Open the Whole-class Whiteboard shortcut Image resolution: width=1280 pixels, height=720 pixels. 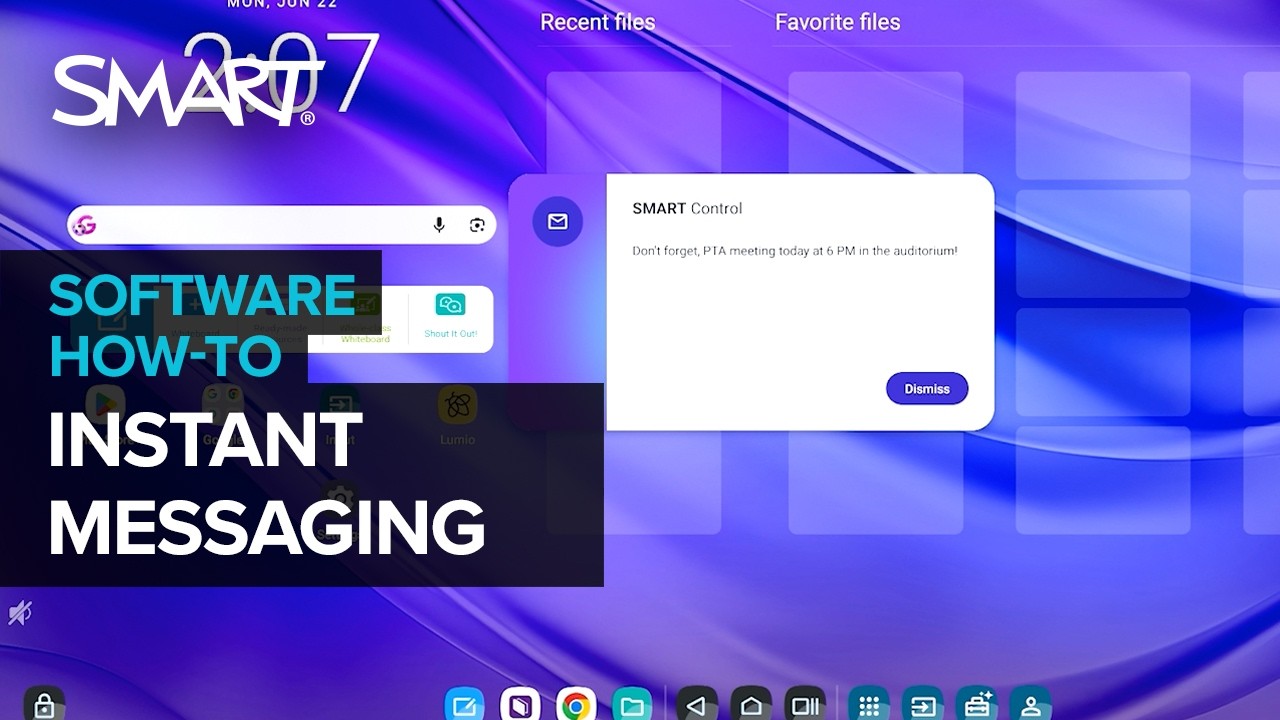(365, 320)
